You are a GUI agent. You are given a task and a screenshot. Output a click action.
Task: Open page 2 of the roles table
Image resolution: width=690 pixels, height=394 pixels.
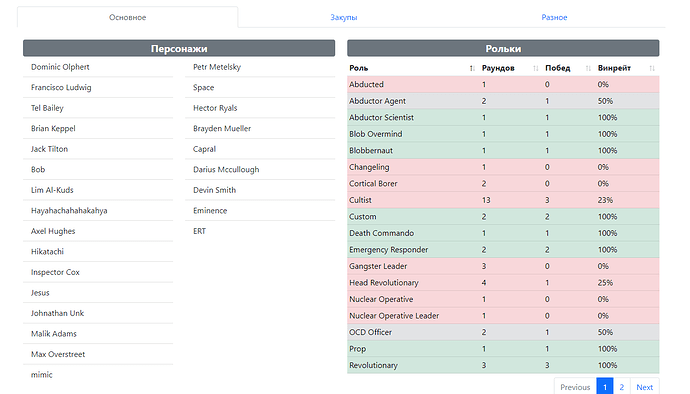click(621, 387)
